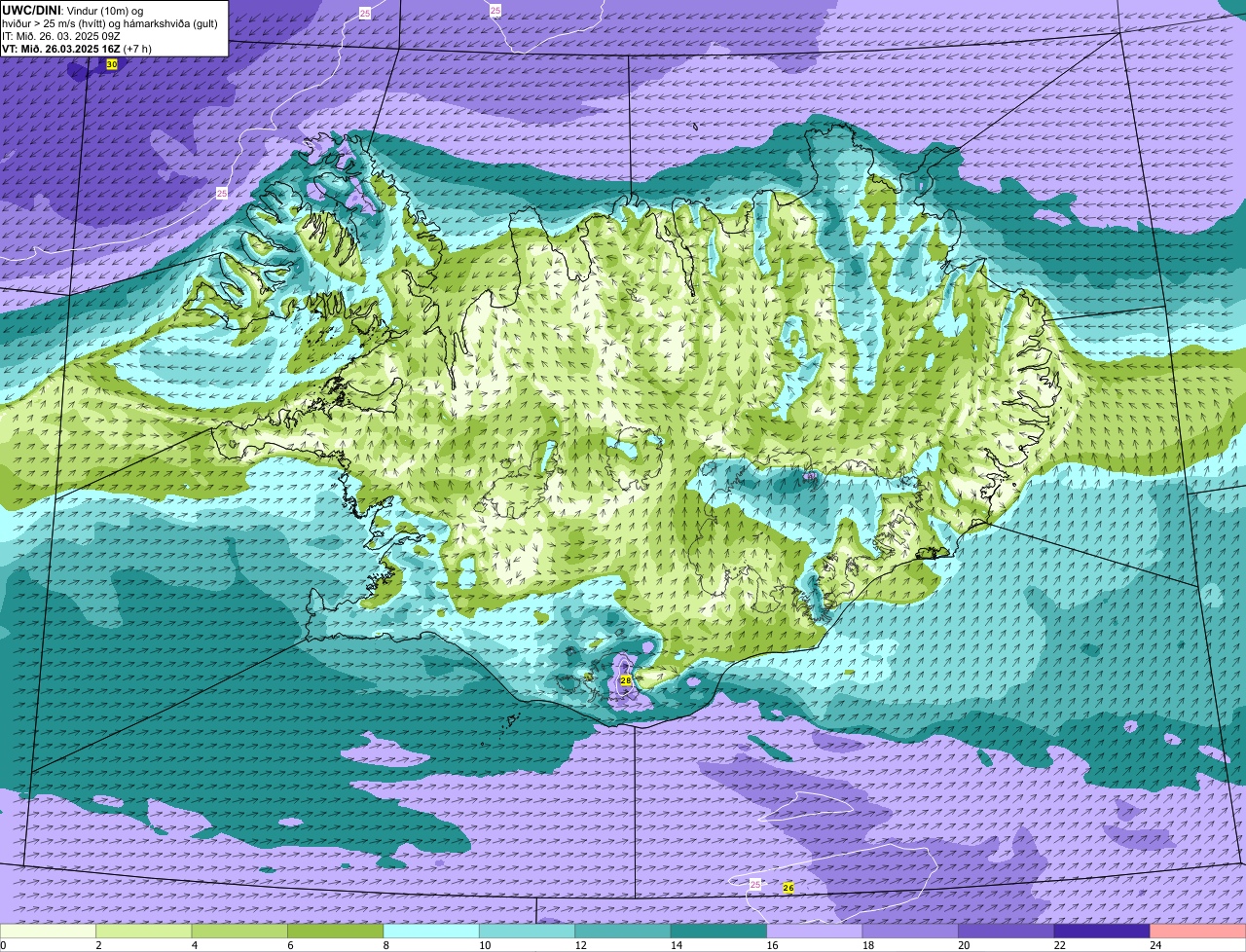
Task: Click the 'UWC/DINI: Vindur (10m) og' title line
Action: [73, 10]
